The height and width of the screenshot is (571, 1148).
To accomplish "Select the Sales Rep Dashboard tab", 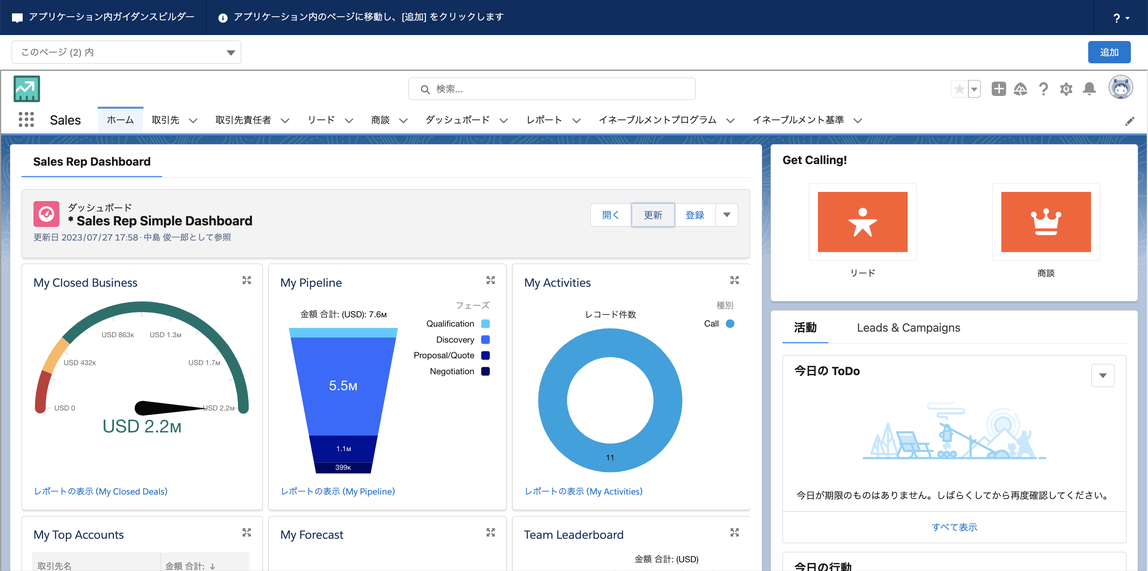I will click(92, 162).
